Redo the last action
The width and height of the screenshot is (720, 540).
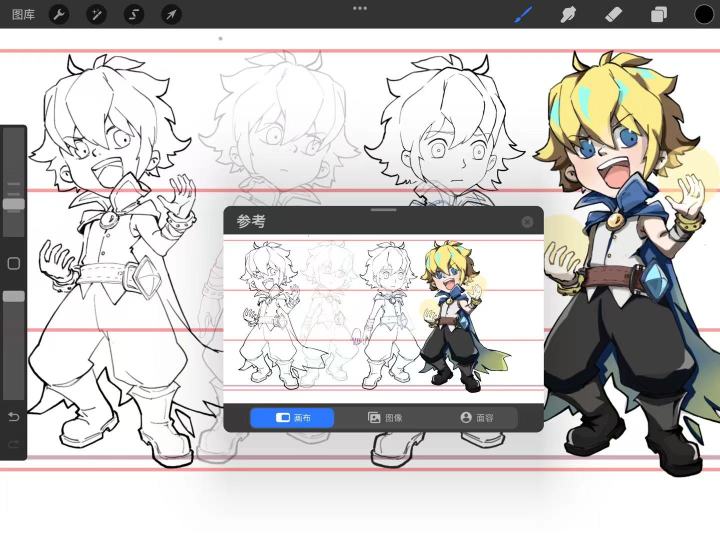coord(14,444)
